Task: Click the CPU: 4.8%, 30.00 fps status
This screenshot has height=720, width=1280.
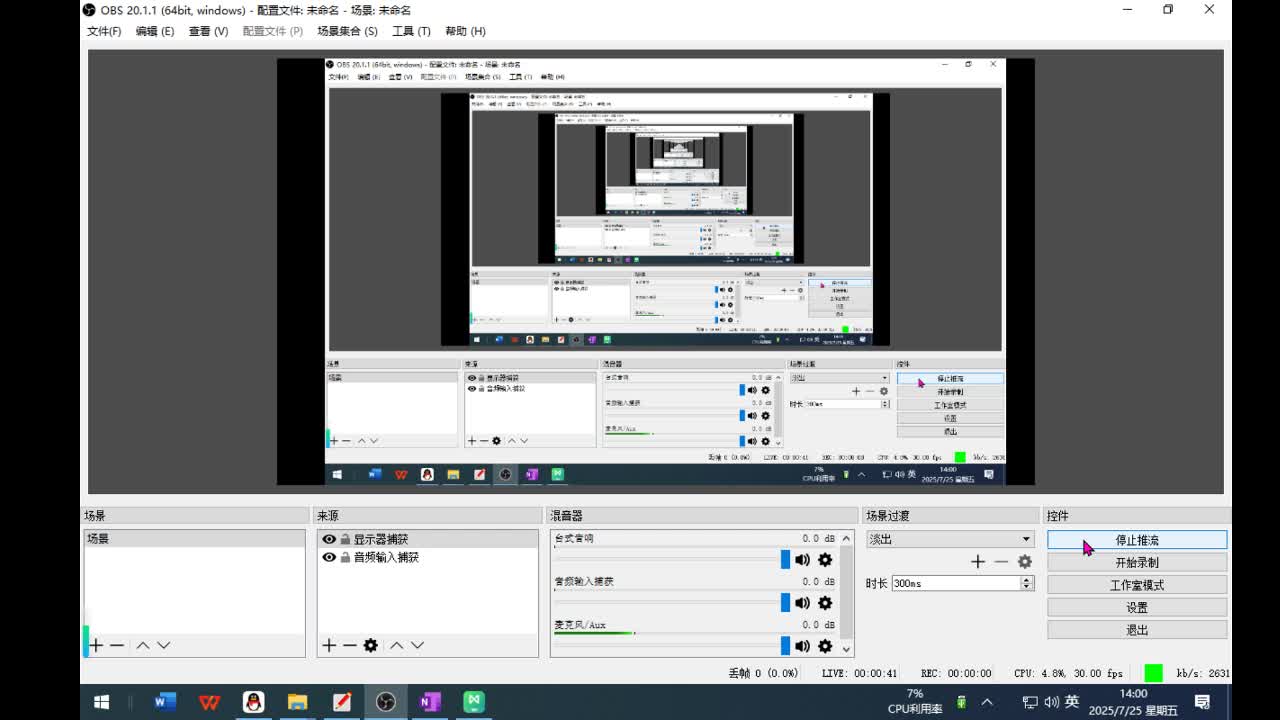Action: click(1068, 674)
